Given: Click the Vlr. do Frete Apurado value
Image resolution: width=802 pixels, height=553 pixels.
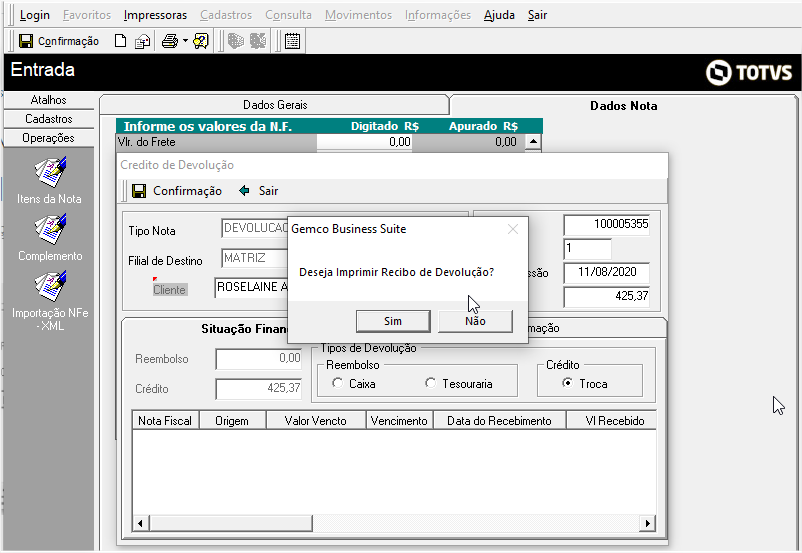Looking at the screenshot, I should pos(505,142).
